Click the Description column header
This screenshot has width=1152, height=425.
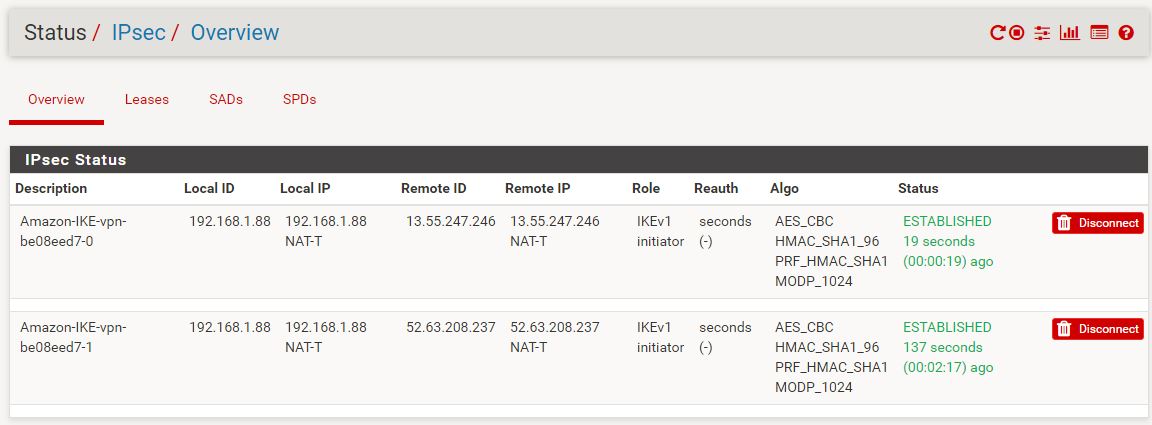[51, 188]
